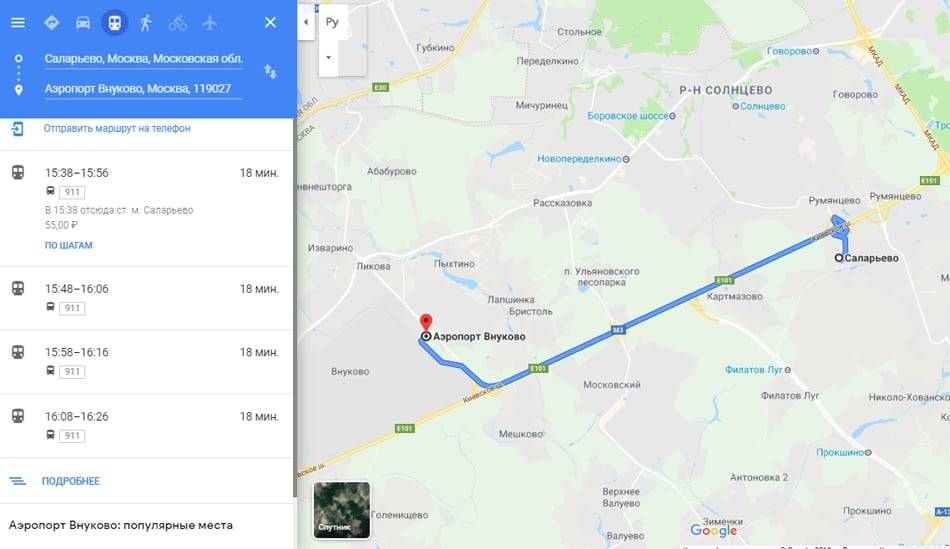Open ПО ШАГАМ step-by-step details

[68, 245]
